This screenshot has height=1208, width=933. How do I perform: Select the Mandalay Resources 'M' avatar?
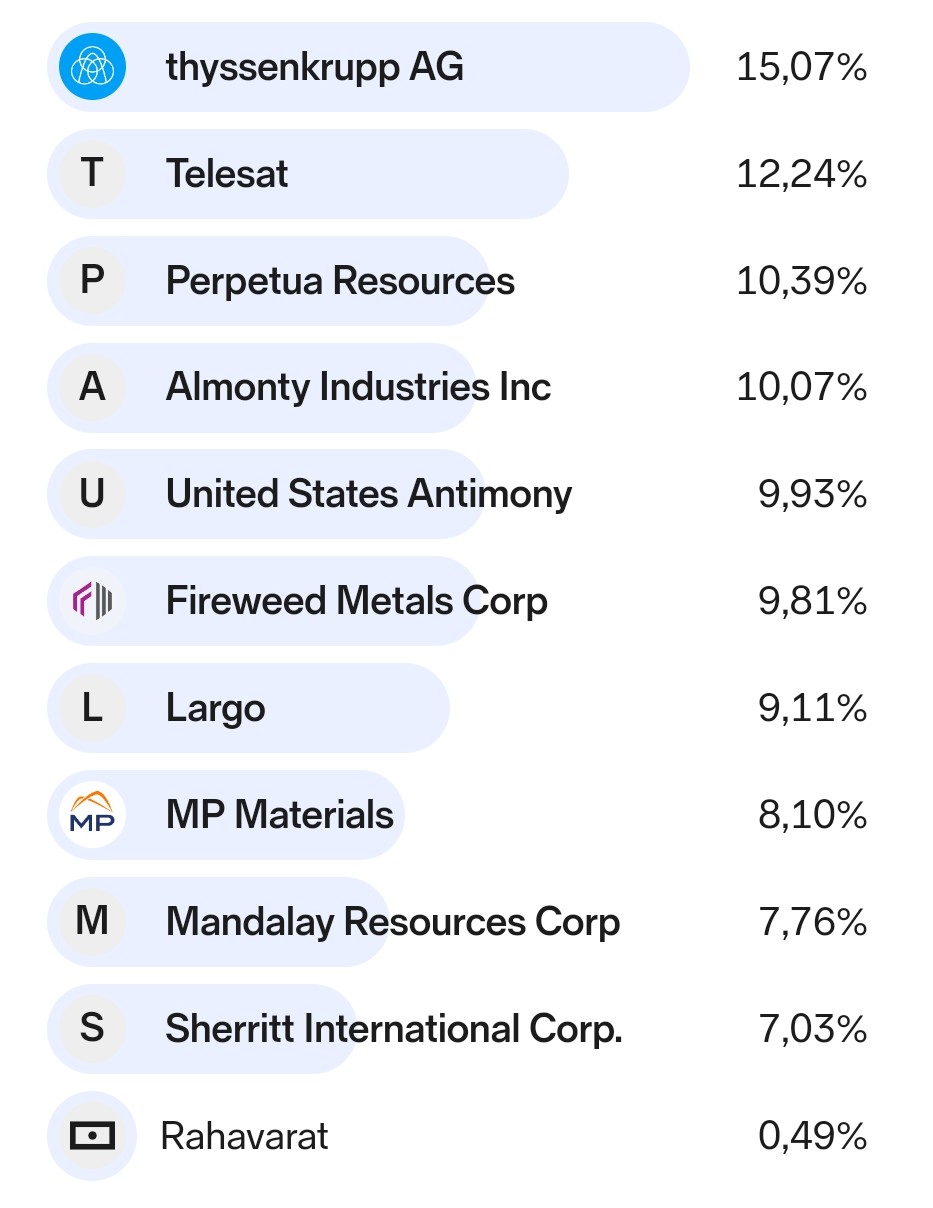(x=92, y=921)
